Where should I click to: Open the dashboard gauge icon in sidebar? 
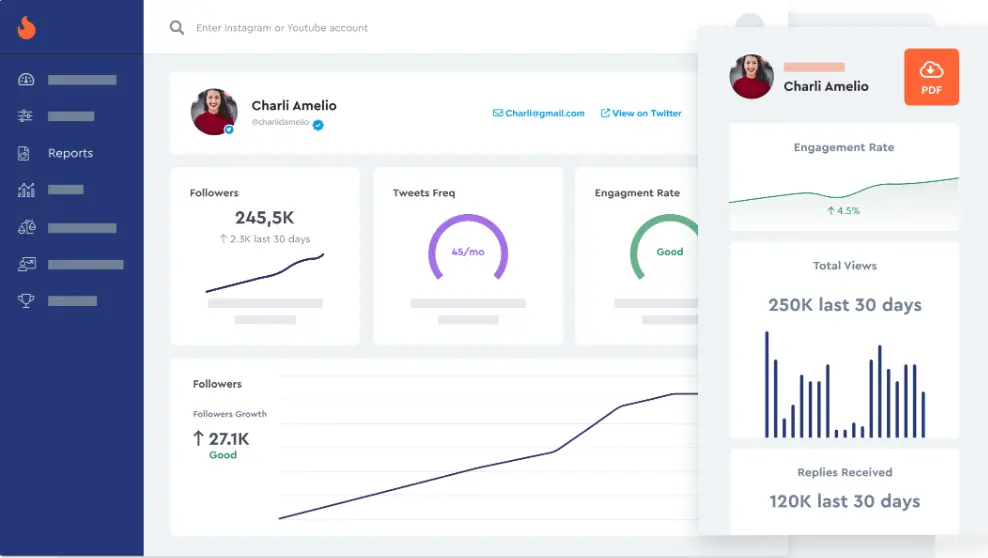tap(26, 80)
